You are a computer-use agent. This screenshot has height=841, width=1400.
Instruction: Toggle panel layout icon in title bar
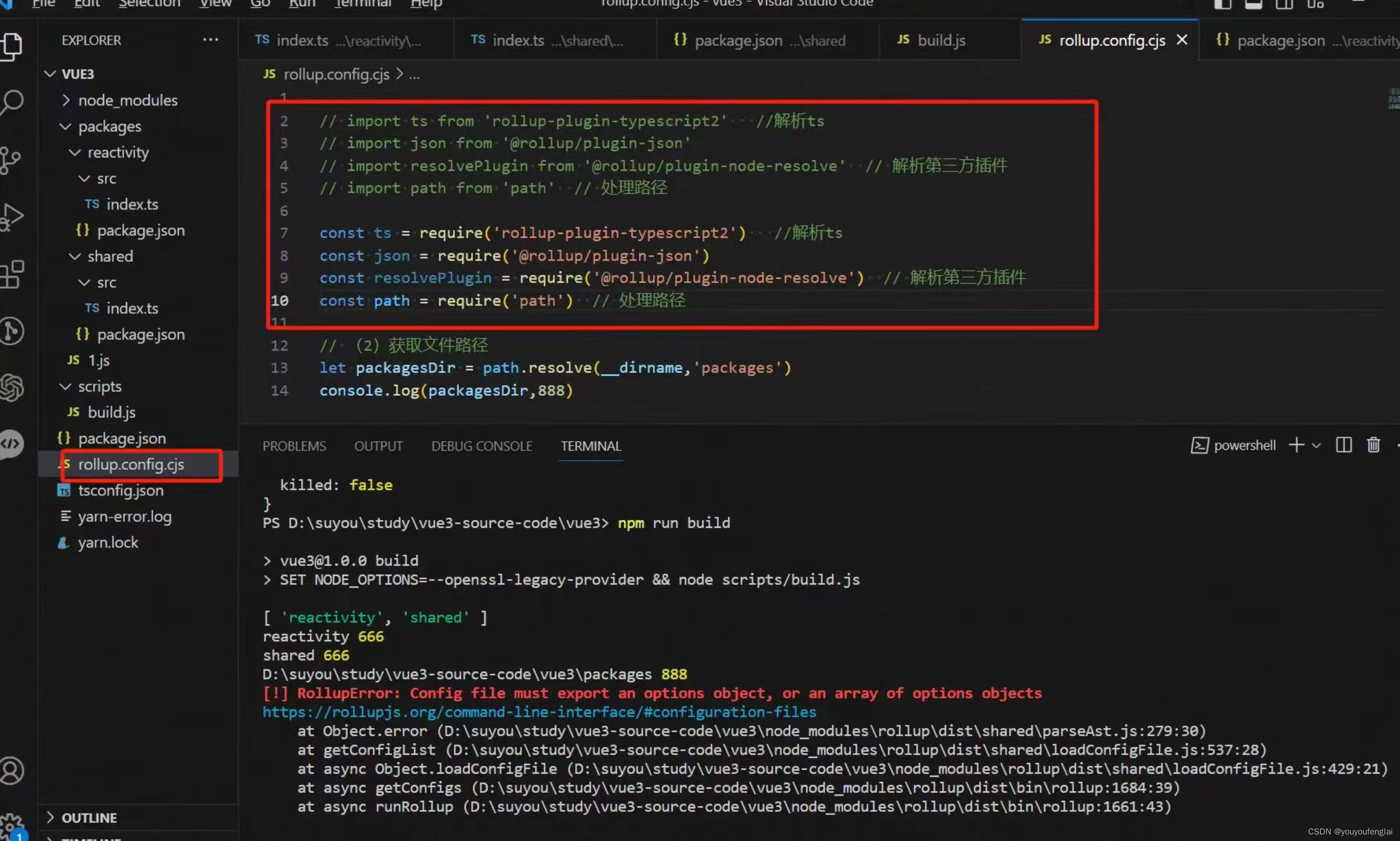1253,4
